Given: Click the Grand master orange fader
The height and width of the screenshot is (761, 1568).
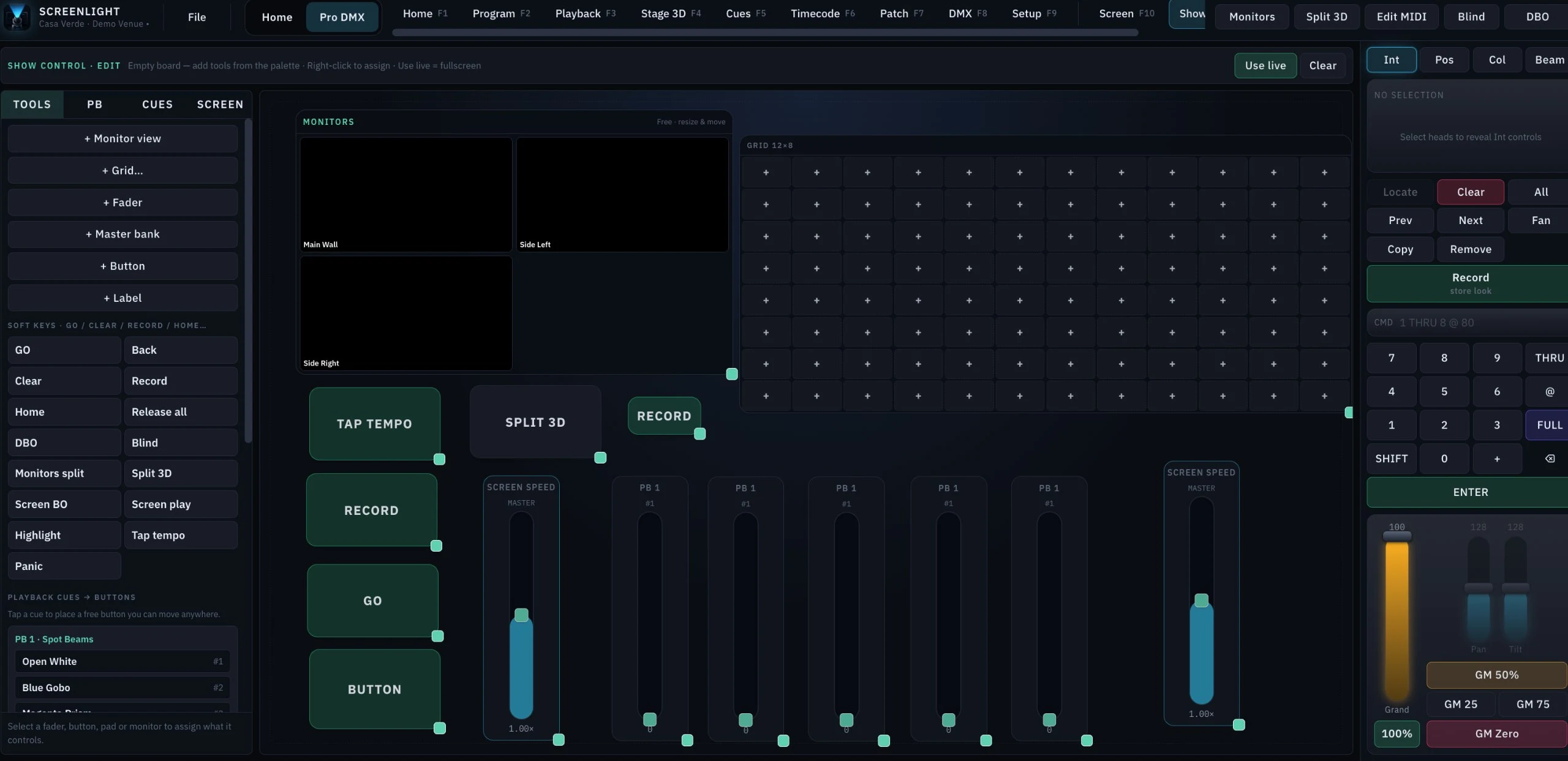Looking at the screenshot, I should point(1396,618).
